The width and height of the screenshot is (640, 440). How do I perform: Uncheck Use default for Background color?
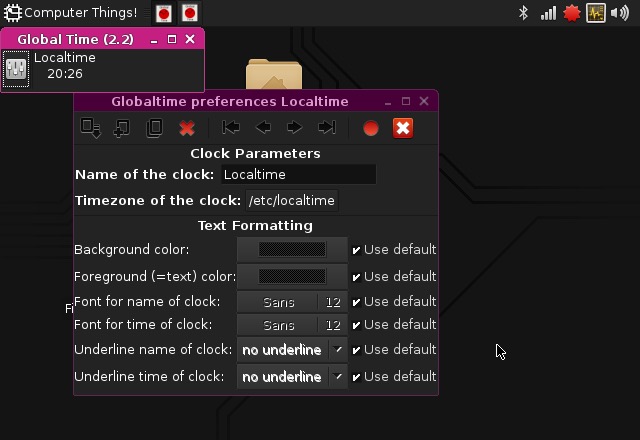[357, 250]
